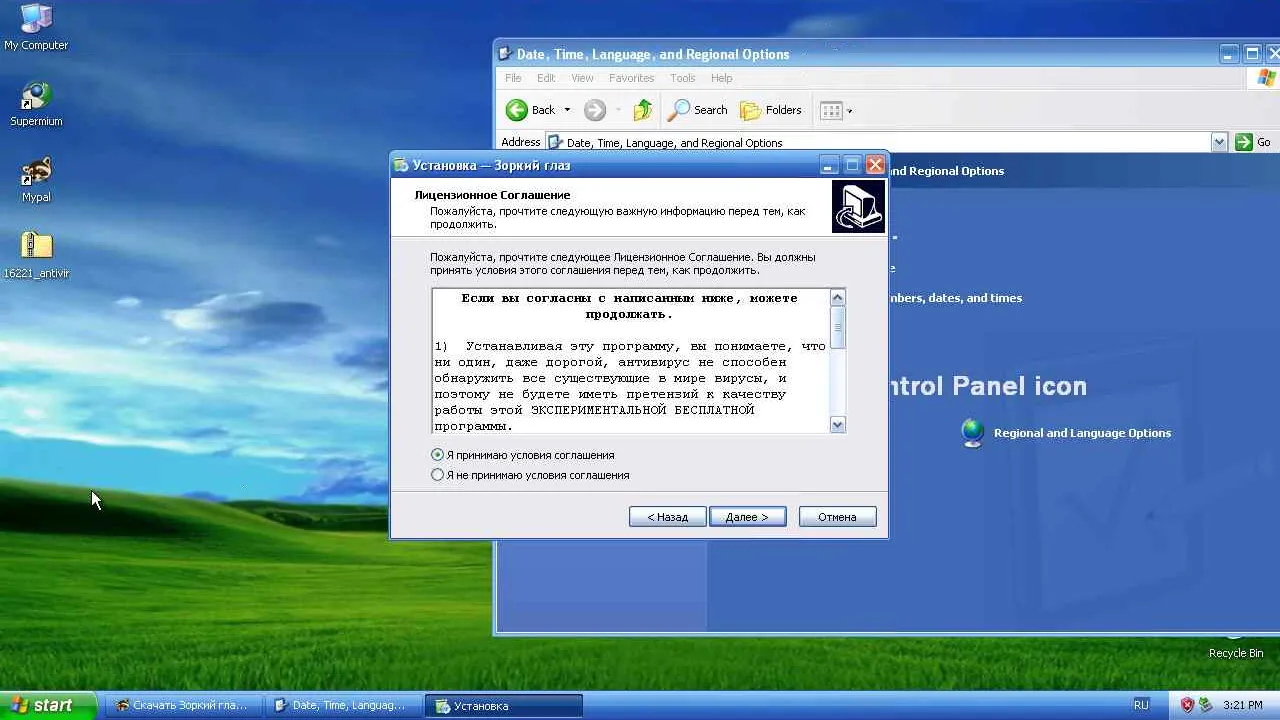Click the "Отмена" button
The width and height of the screenshot is (1280, 720).
(837, 517)
